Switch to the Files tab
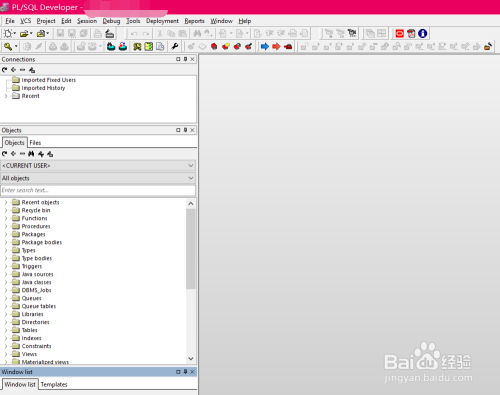 pyautogui.click(x=35, y=143)
